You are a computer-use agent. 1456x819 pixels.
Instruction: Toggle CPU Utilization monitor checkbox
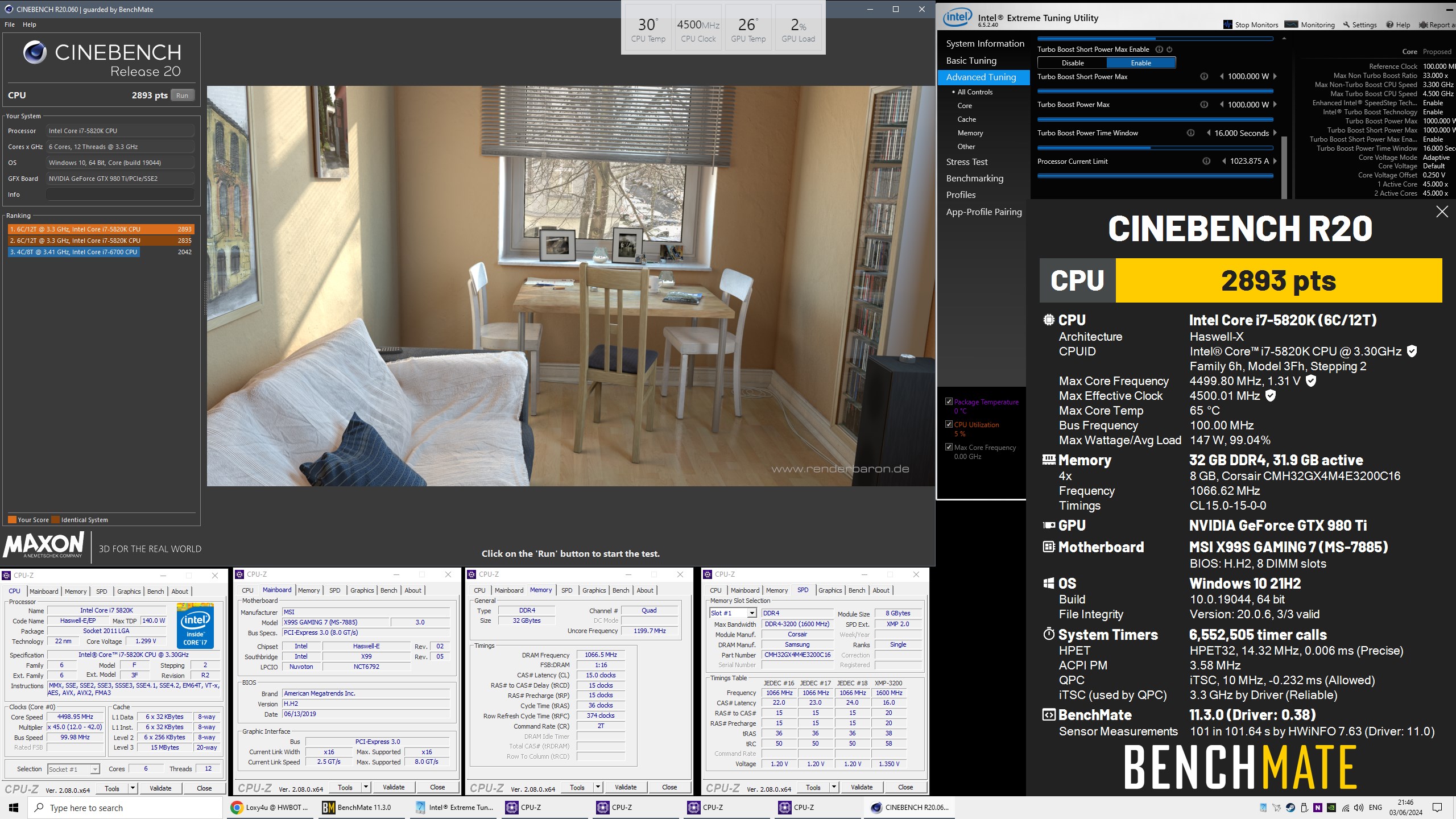coord(949,424)
